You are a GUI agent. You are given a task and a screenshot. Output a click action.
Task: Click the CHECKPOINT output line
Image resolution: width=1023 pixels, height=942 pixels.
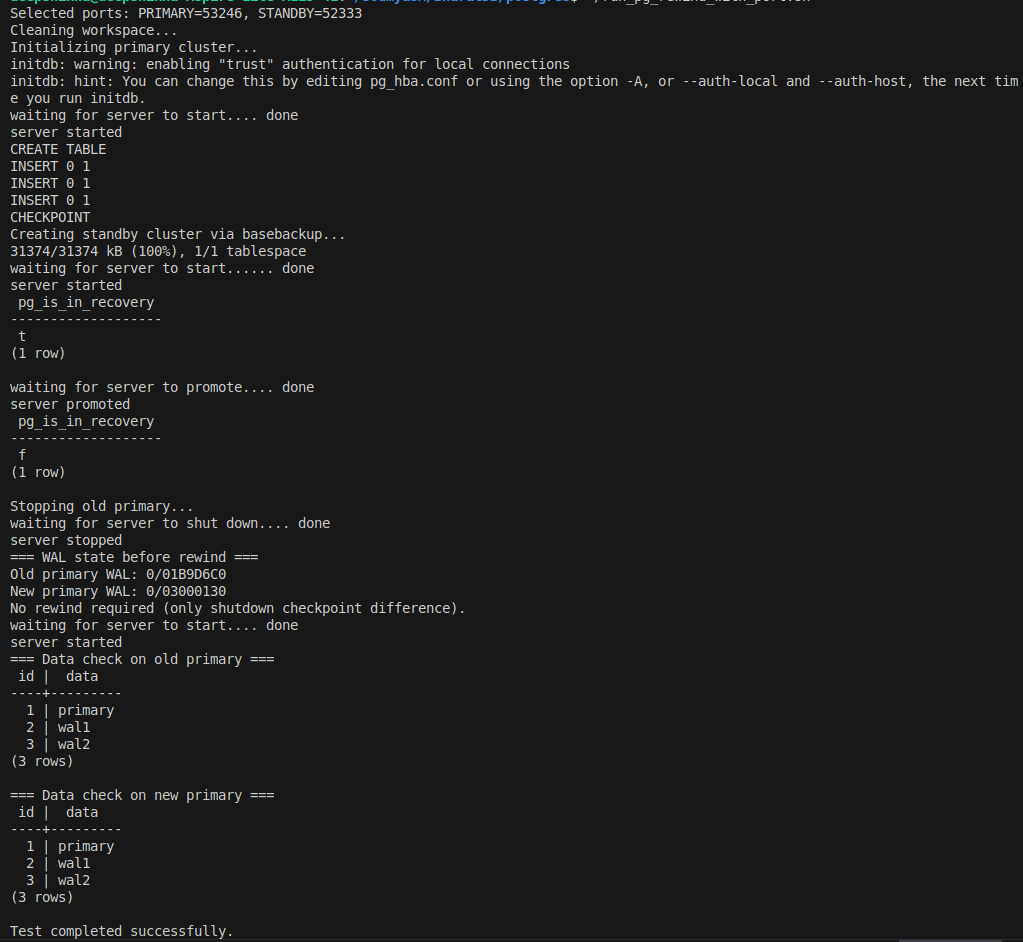pos(50,218)
